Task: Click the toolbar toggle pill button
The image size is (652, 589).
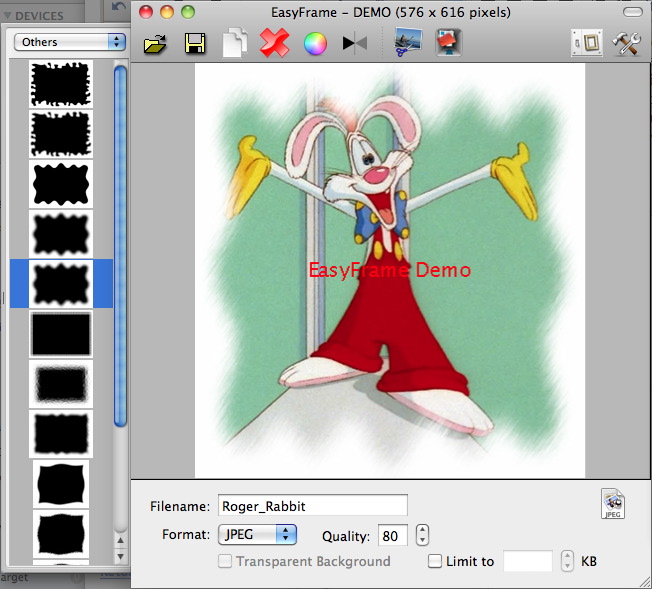Action: pyautogui.click(x=632, y=12)
